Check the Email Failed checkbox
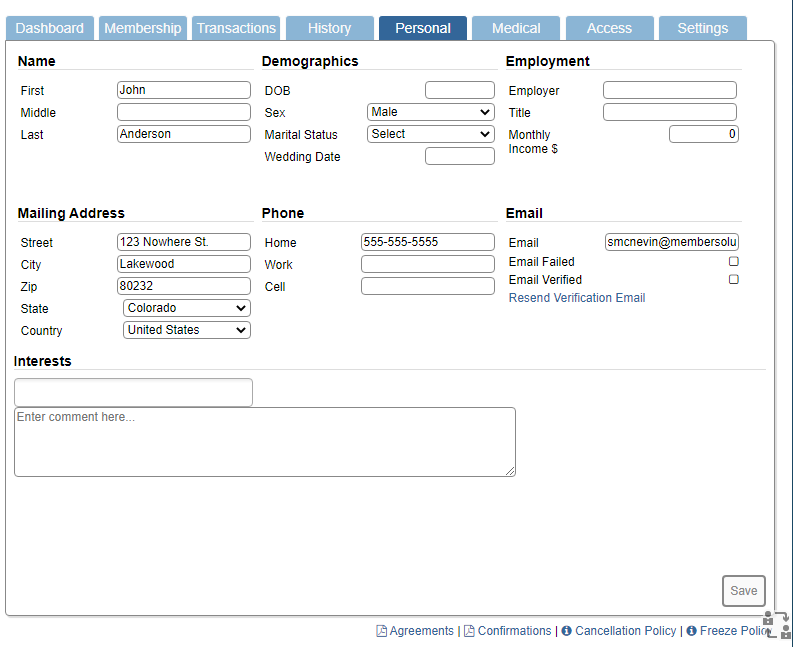The height and width of the screenshot is (647, 793). pos(733,262)
